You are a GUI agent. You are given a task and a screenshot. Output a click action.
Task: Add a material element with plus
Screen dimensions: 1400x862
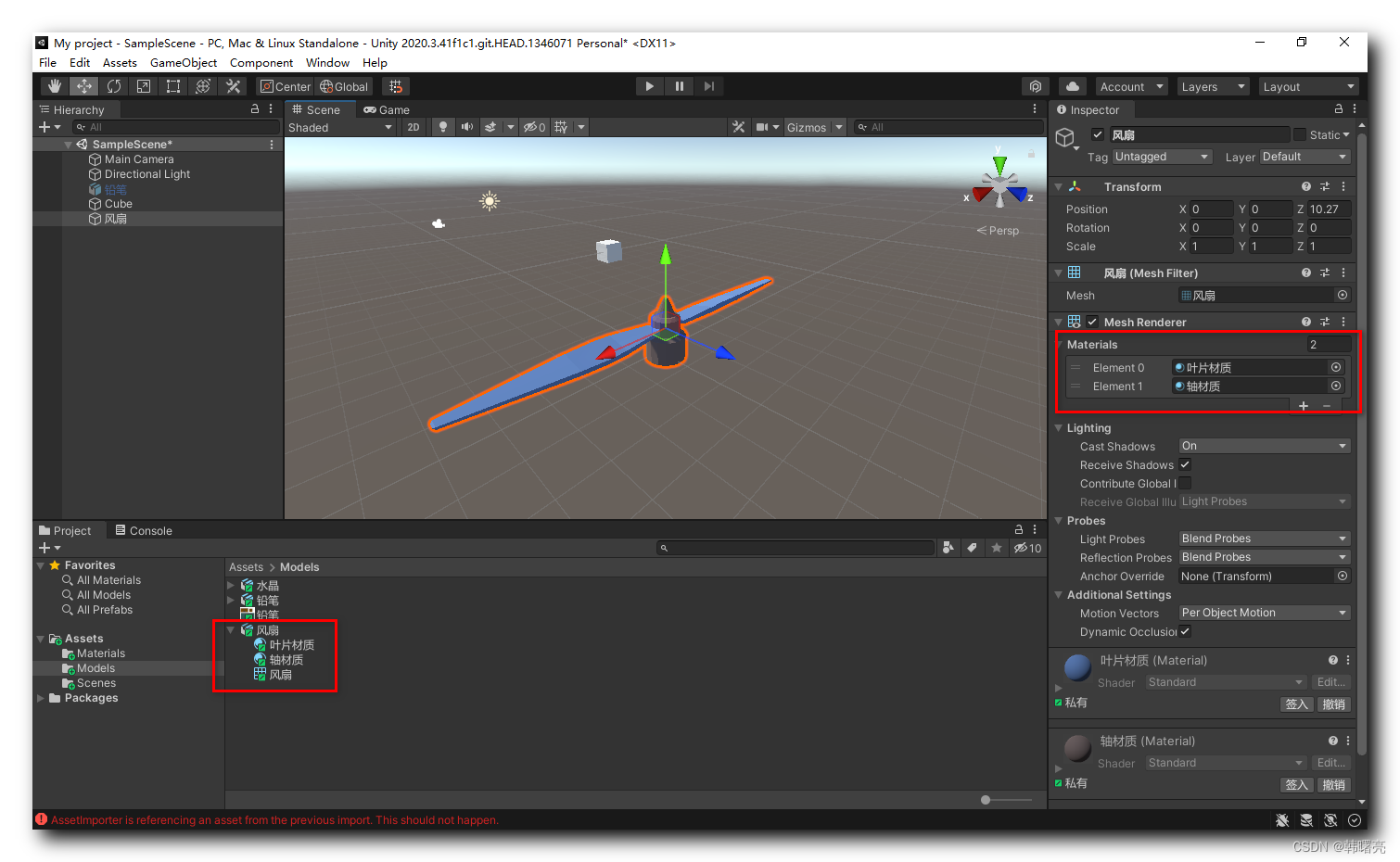[1304, 406]
